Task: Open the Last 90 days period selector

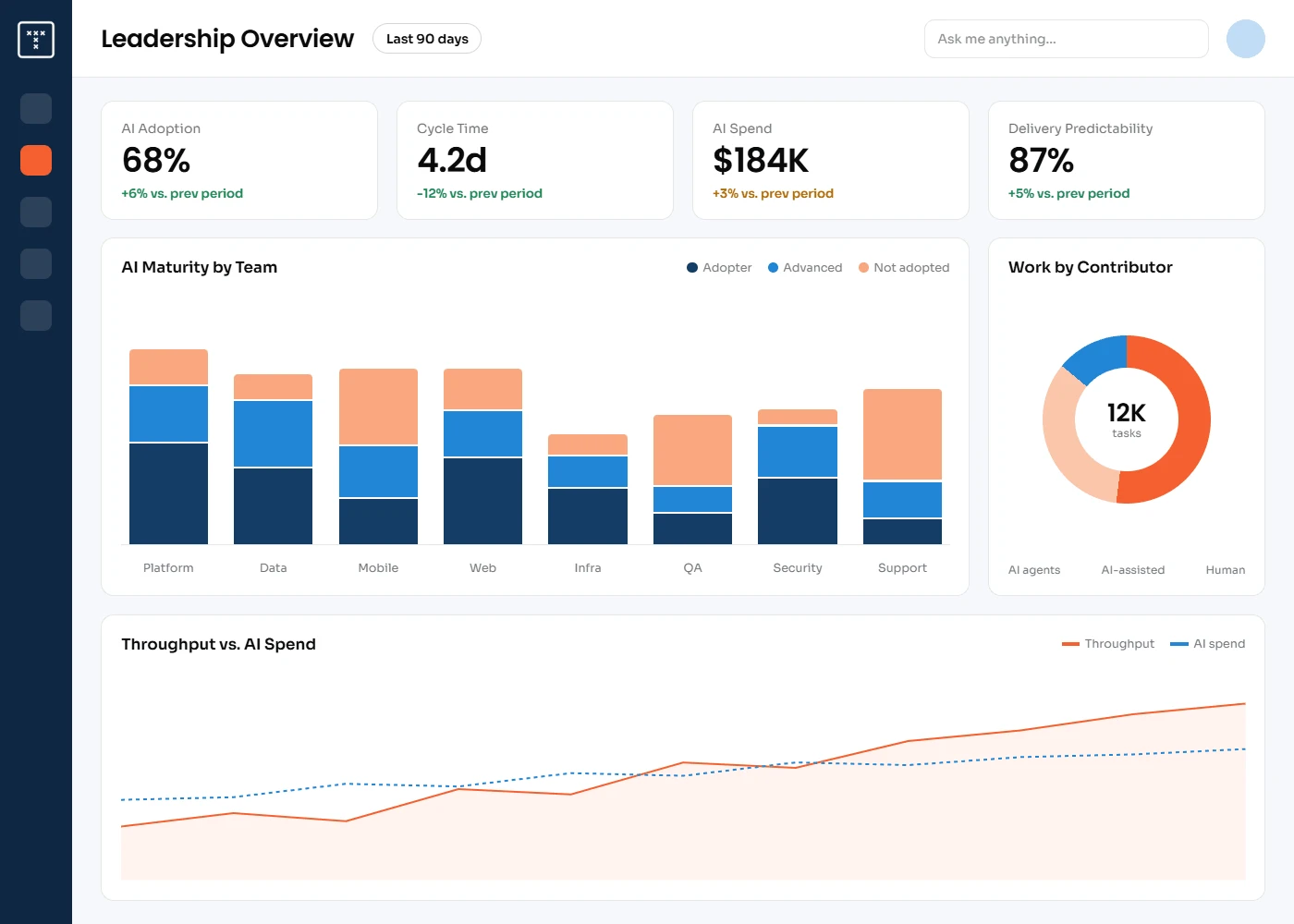Action: point(427,39)
